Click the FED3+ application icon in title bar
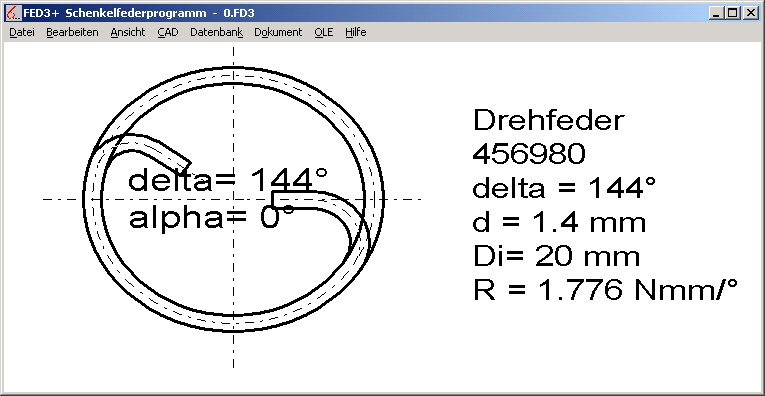This screenshot has height=396, width=765. [x=14, y=13]
